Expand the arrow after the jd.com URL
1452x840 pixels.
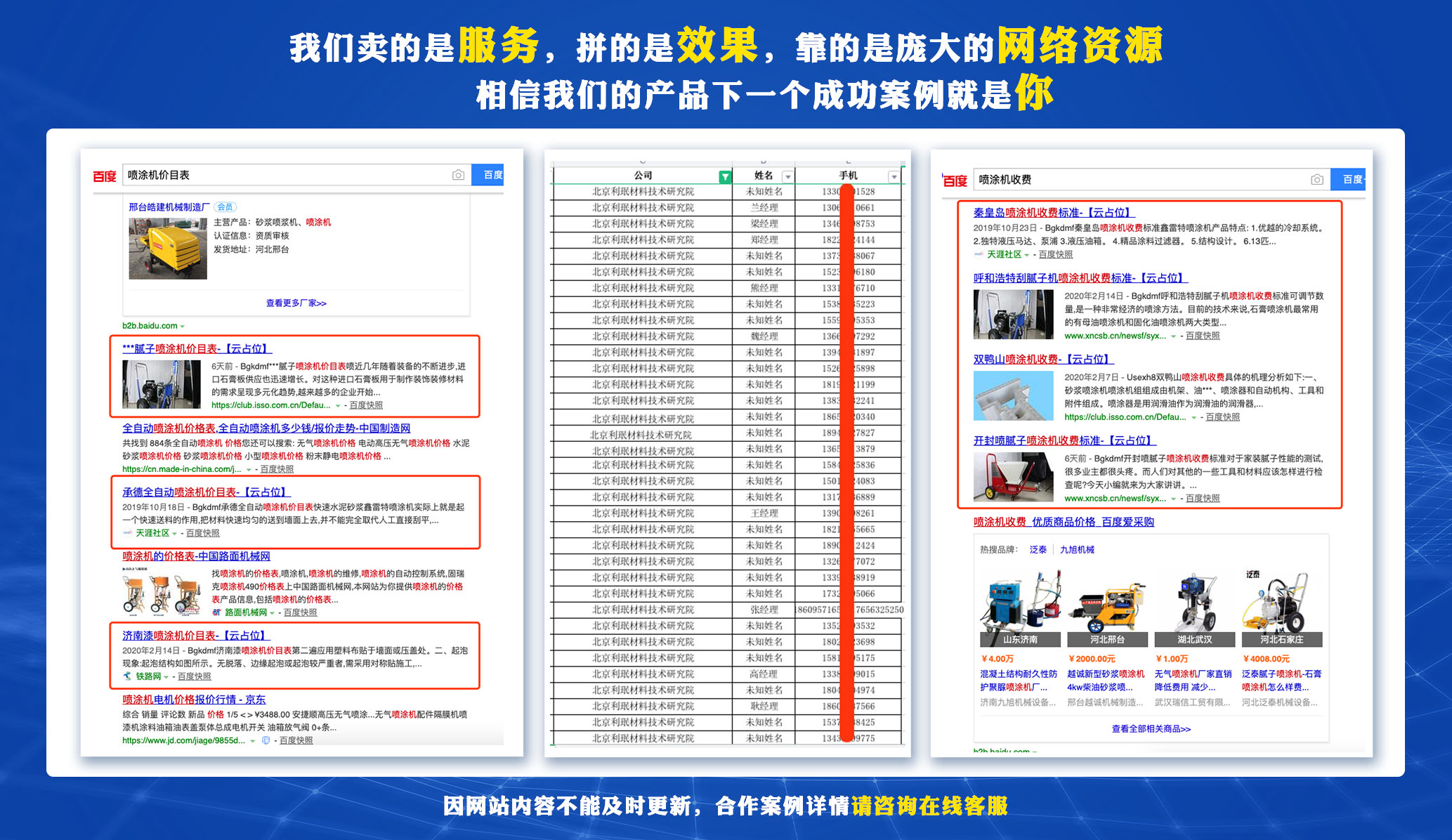252,740
